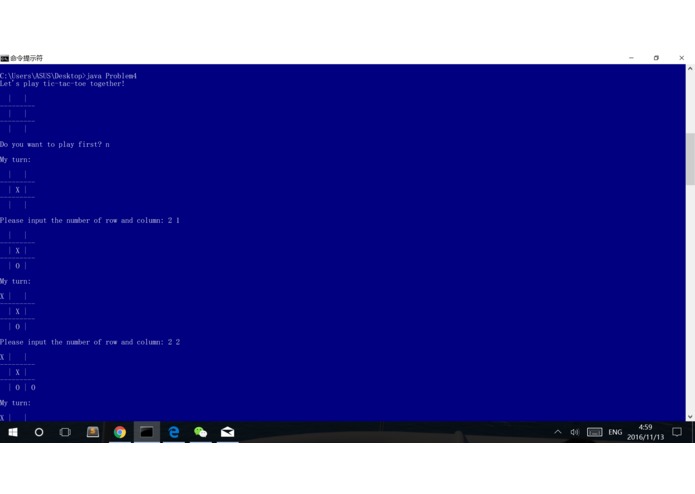The width and height of the screenshot is (695, 494).
Task: Open the clock showing 4:59
Action: point(645,432)
